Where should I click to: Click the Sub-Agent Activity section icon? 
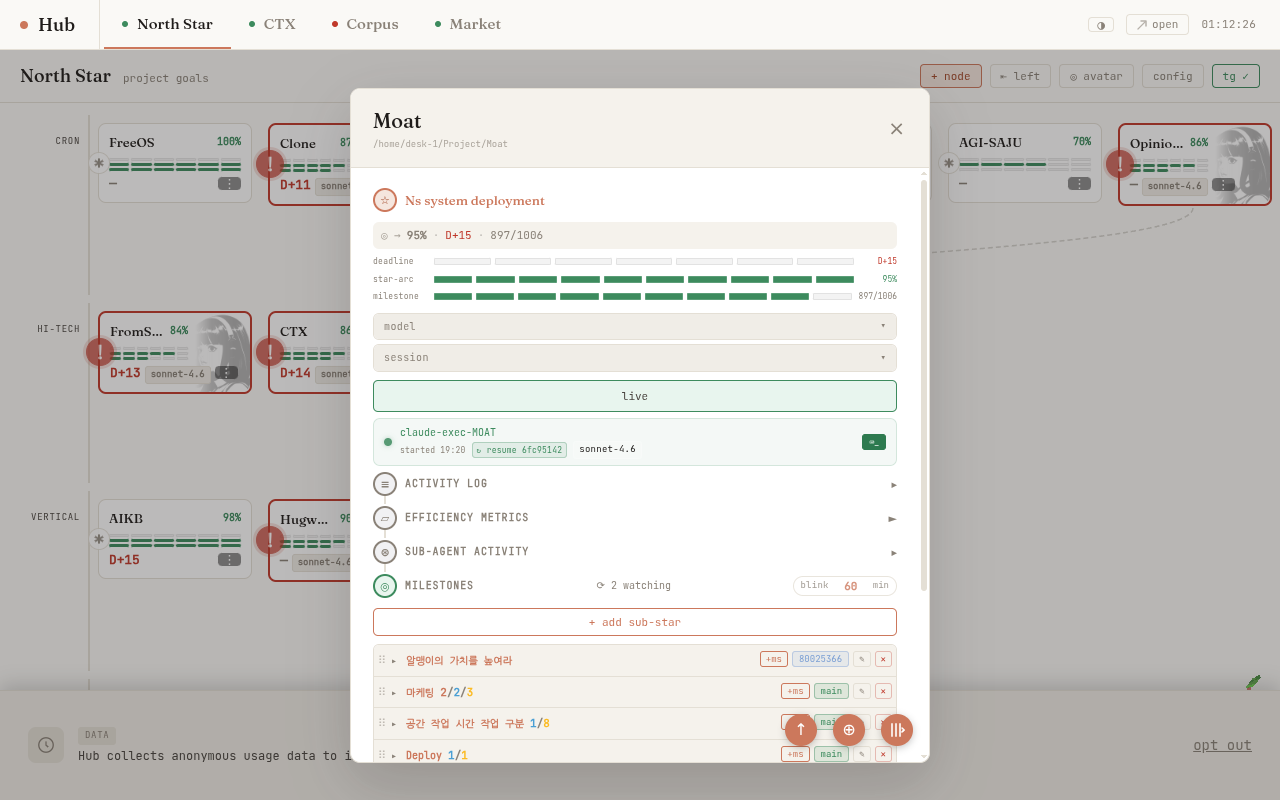coord(385,552)
